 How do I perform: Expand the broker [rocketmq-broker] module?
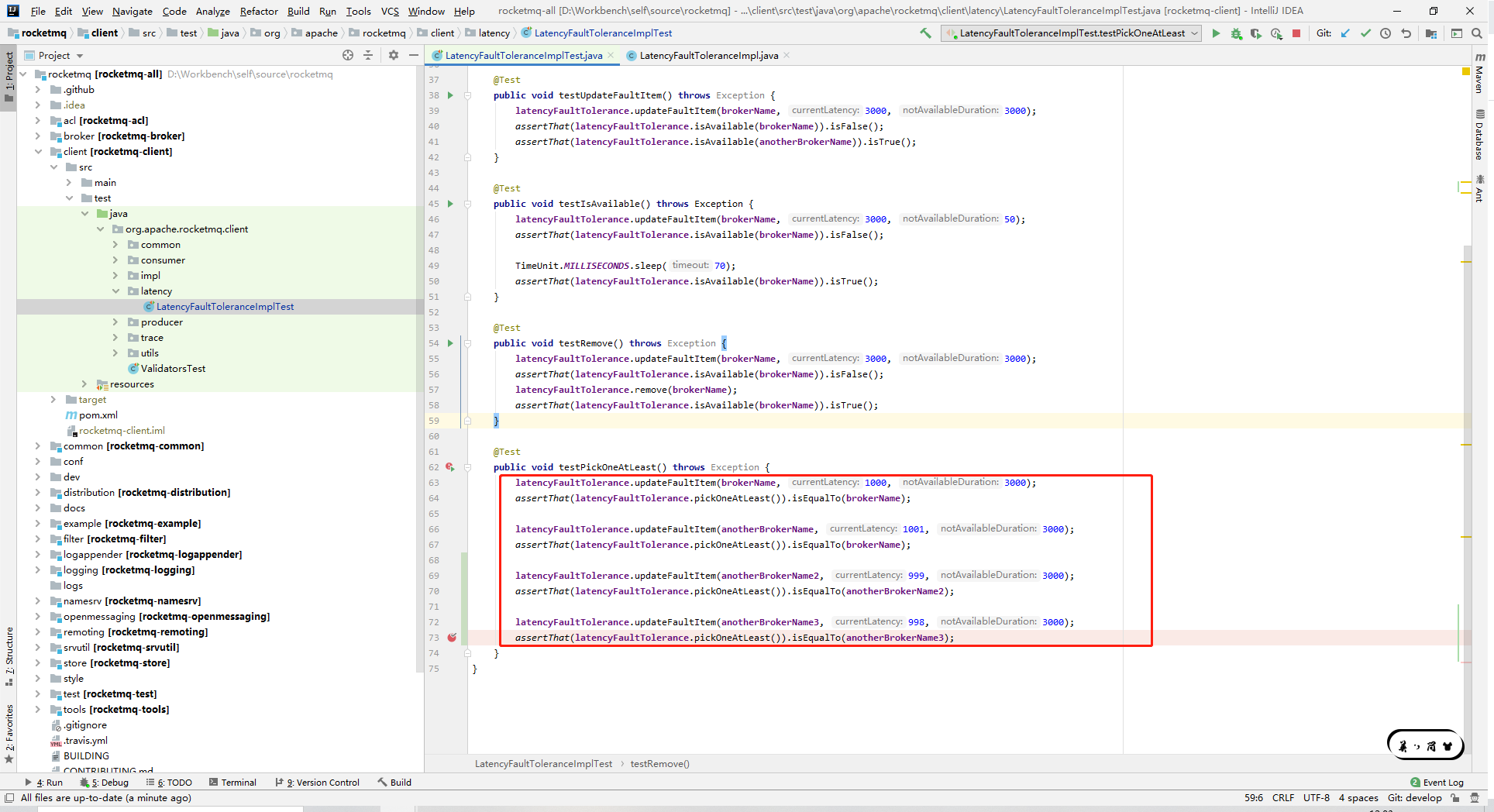point(38,136)
